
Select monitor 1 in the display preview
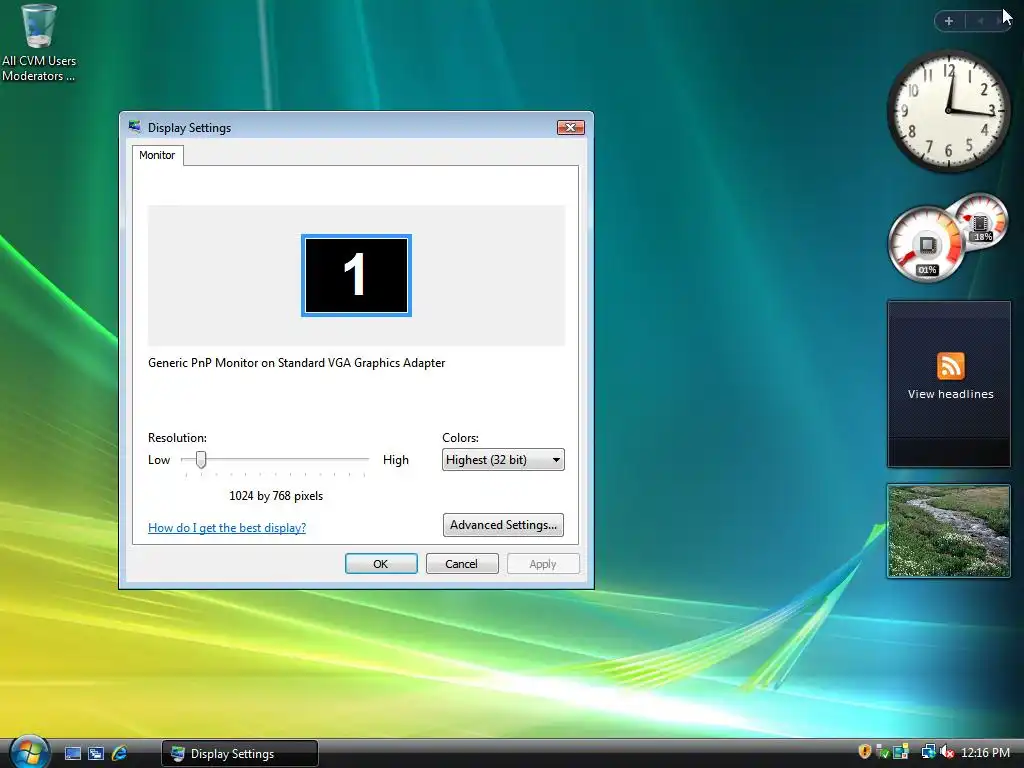(357, 276)
